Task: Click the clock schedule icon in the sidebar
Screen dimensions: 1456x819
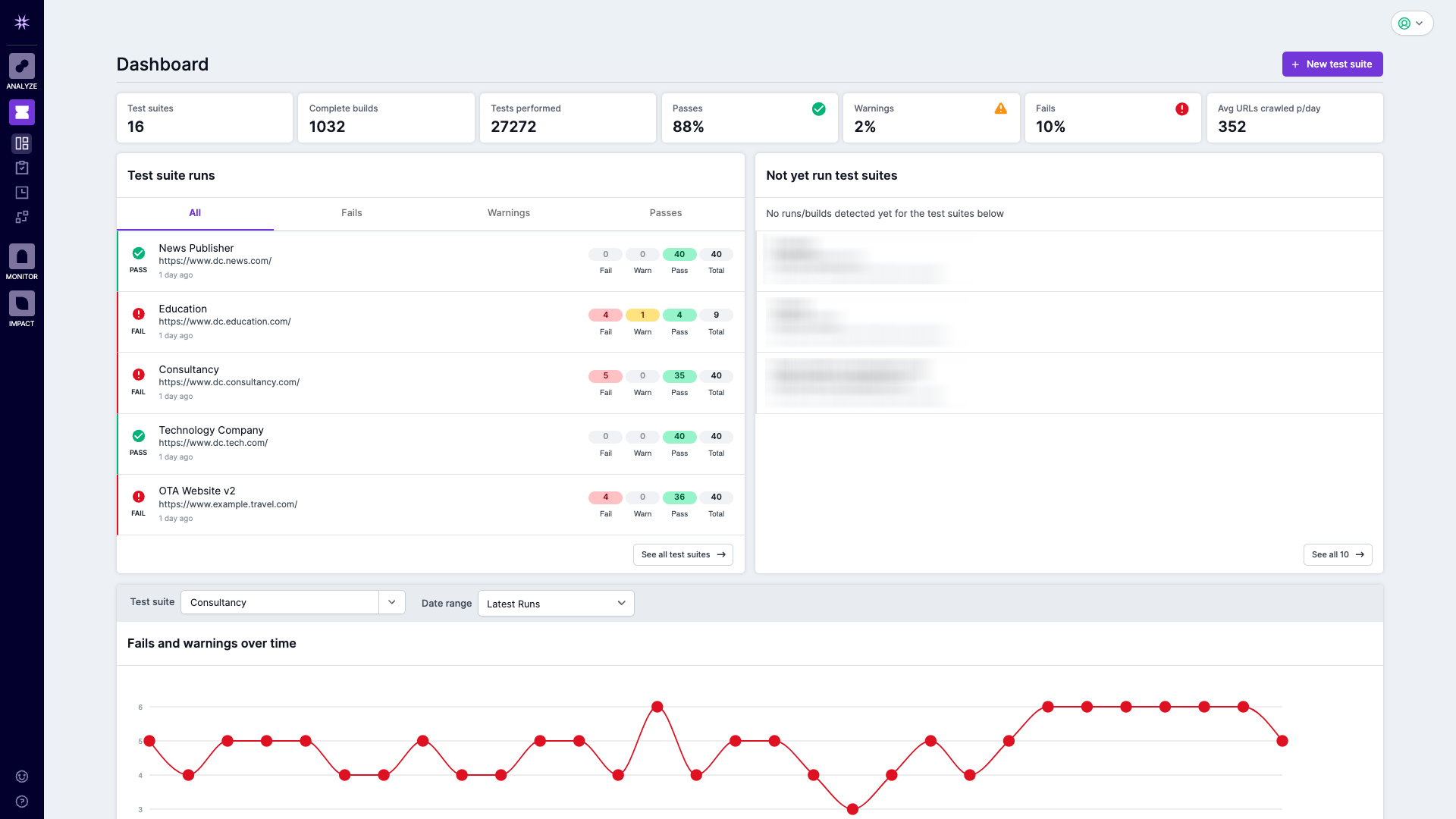Action: (21, 193)
